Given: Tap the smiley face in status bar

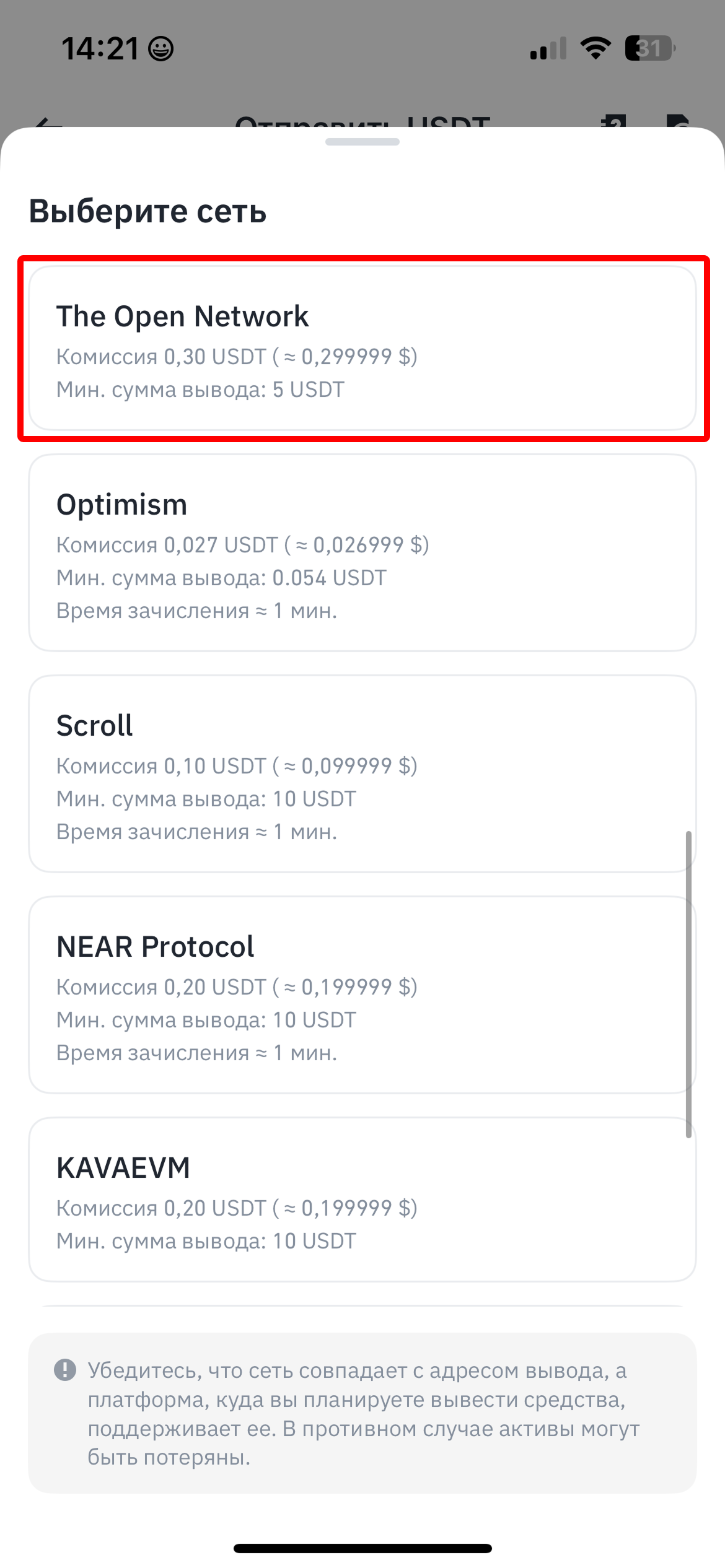Looking at the screenshot, I should coord(161,49).
